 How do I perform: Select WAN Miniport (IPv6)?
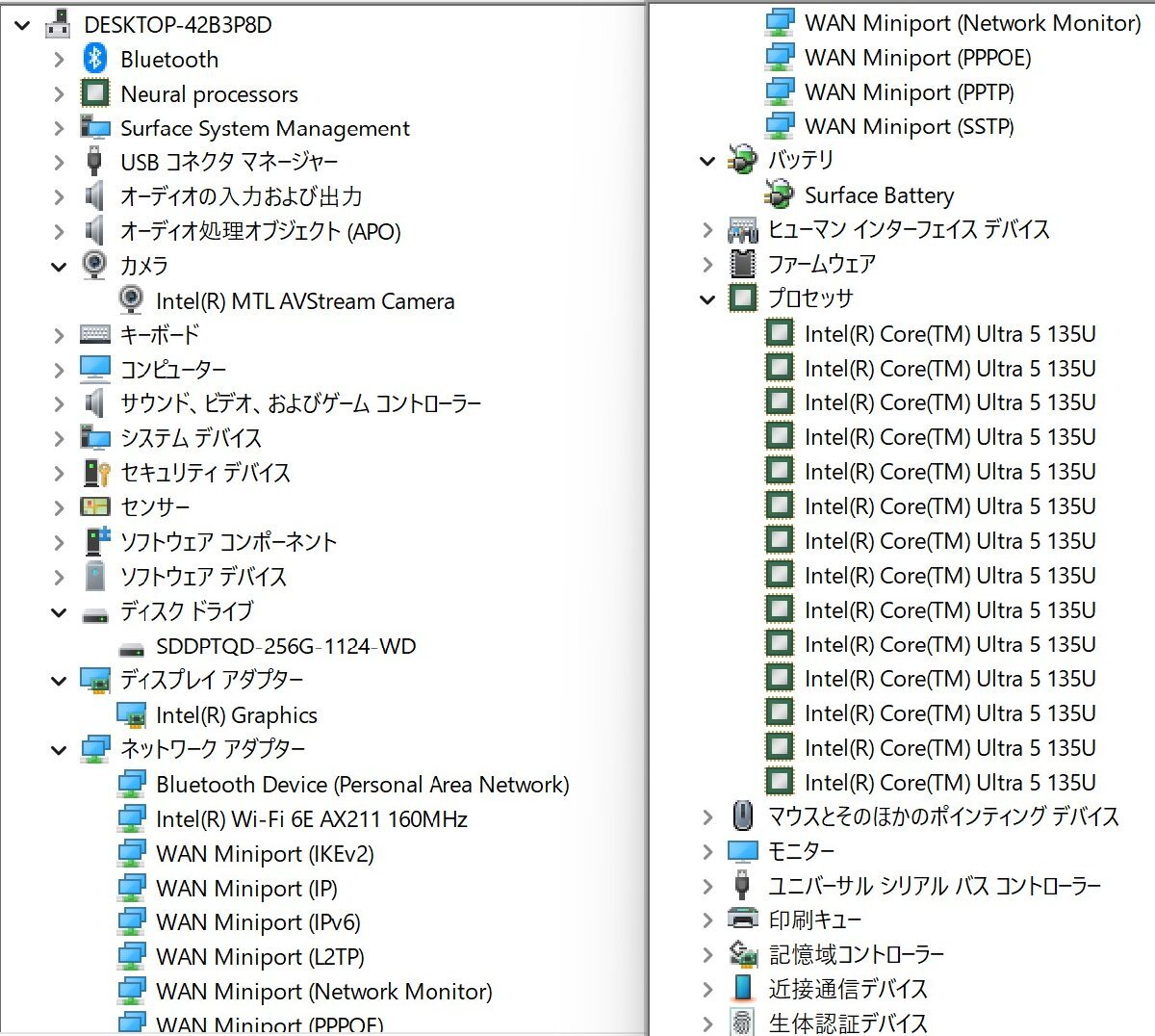pyautogui.click(x=258, y=922)
